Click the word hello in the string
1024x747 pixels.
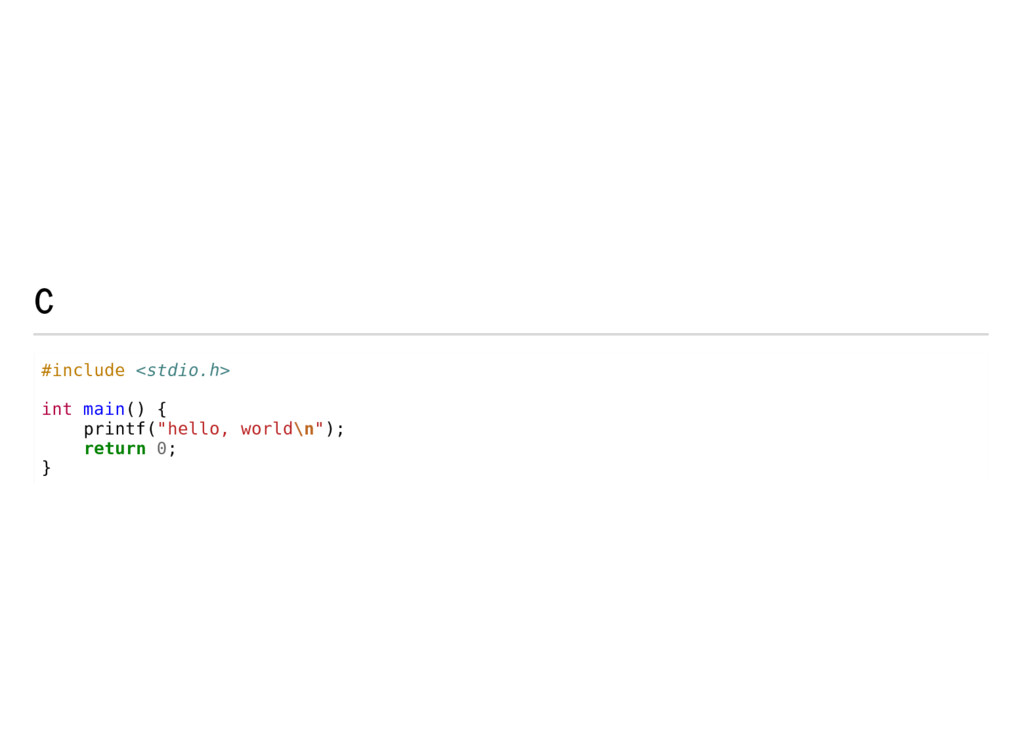[x=193, y=429]
